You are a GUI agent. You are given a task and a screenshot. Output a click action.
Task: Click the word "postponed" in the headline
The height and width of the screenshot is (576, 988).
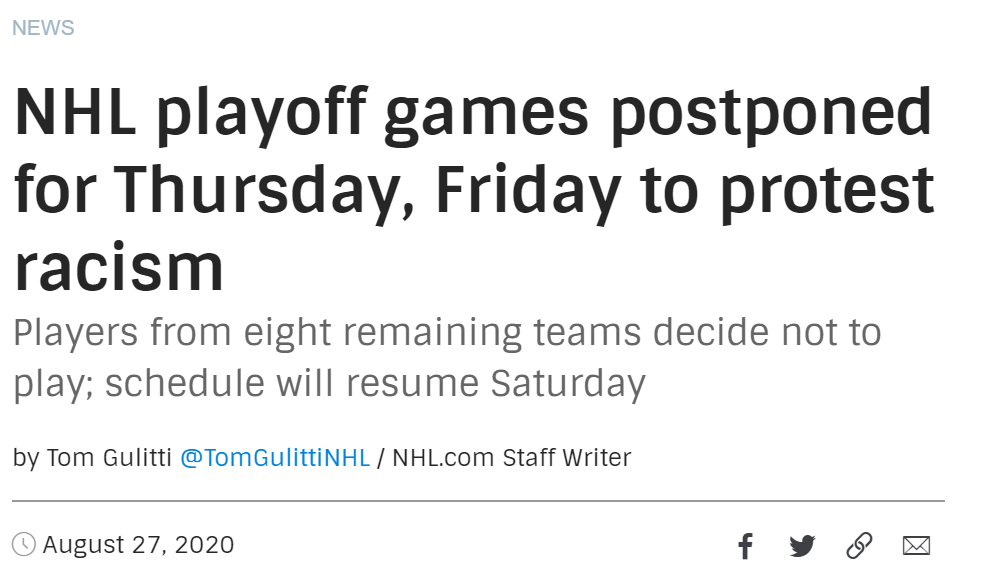(771, 112)
